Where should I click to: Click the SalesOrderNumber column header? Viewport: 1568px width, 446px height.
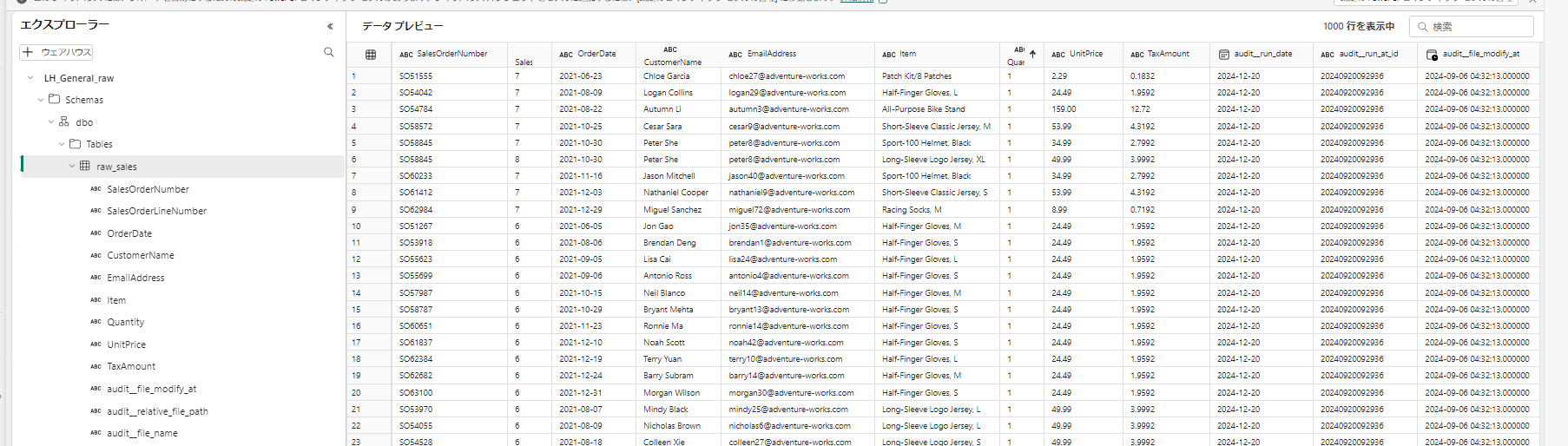(451, 54)
